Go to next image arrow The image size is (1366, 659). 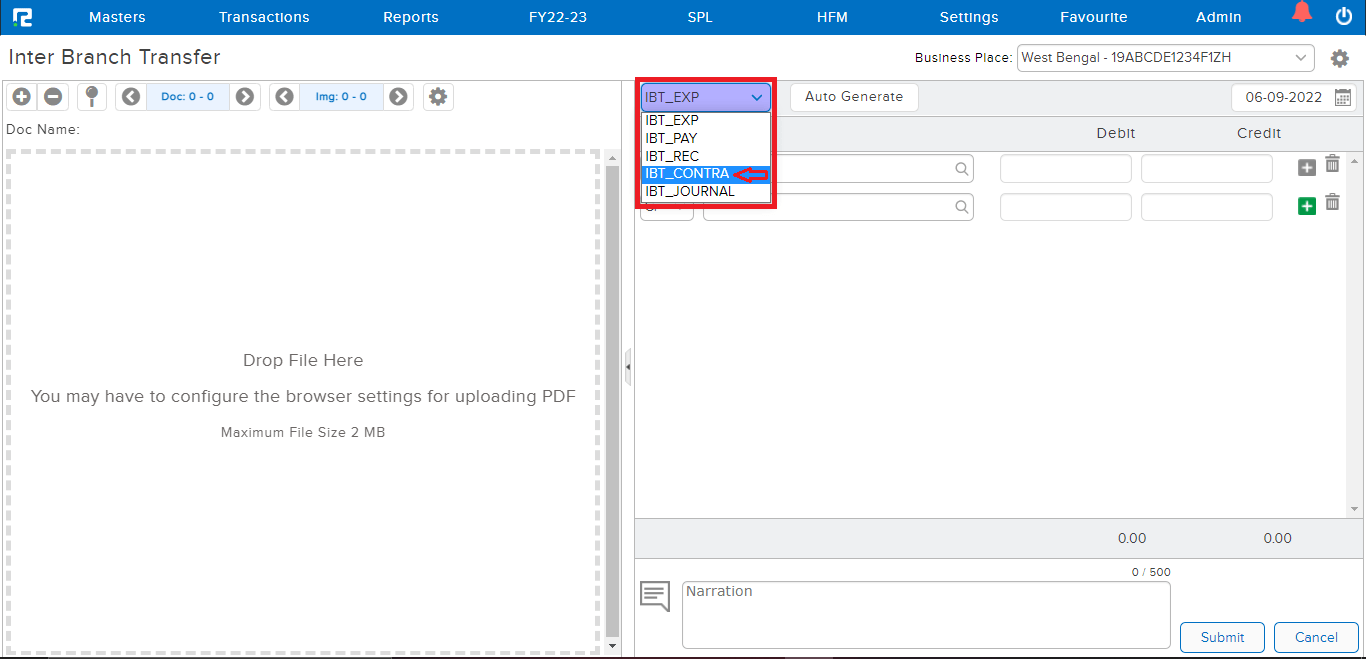click(x=398, y=97)
